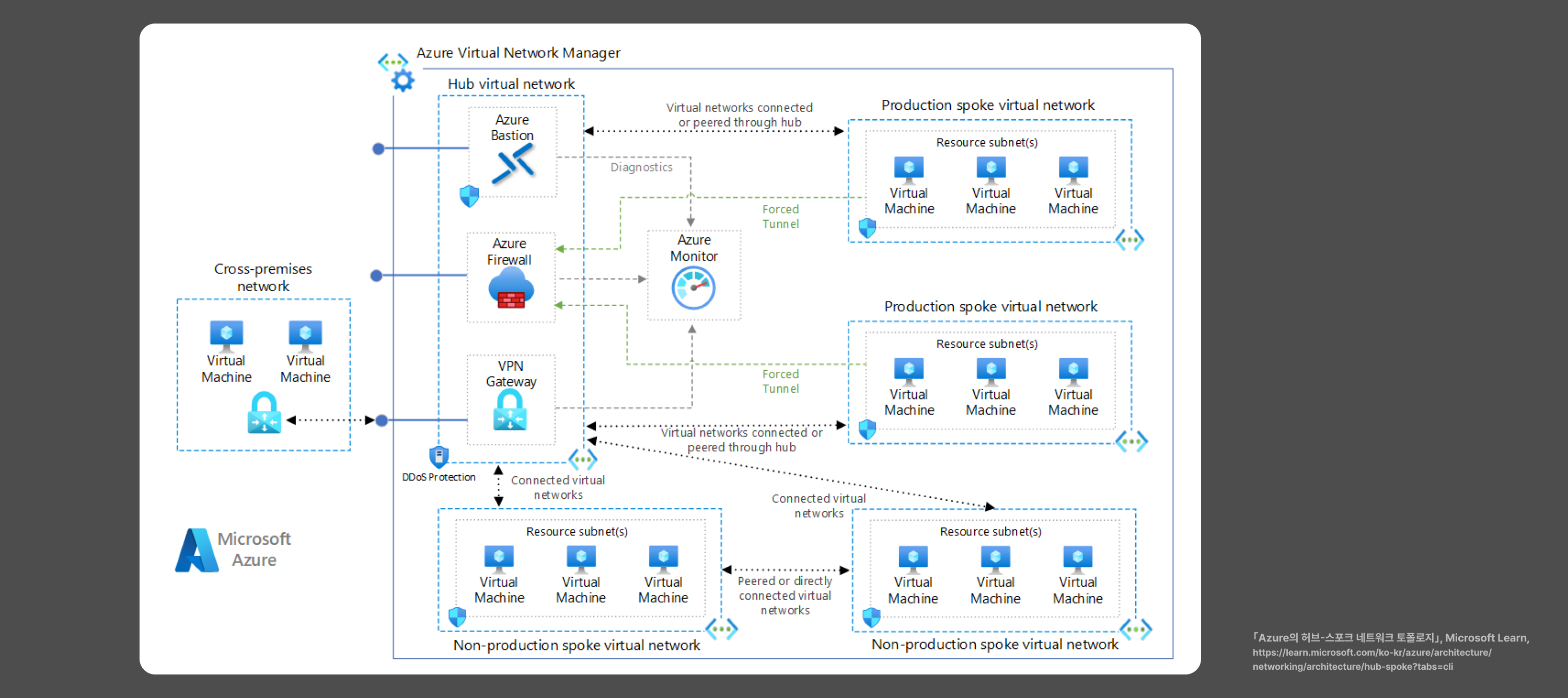
Task: Click the "VPN Gateway" text label
Action: pyautogui.click(x=511, y=373)
